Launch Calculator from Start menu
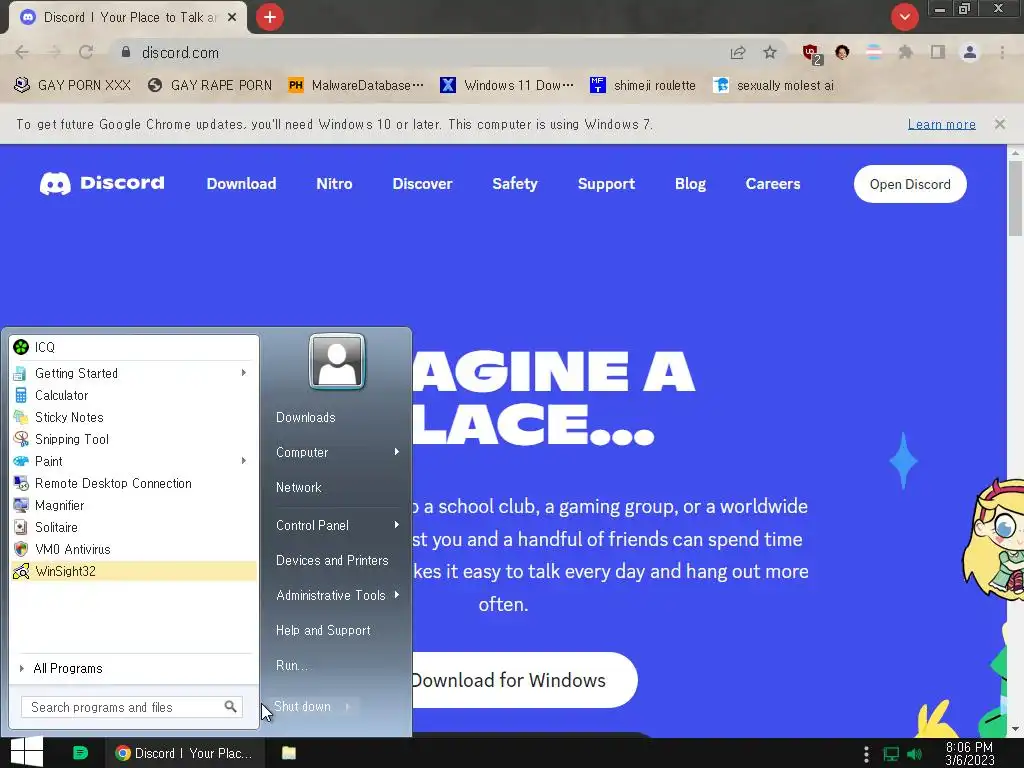This screenshot has height=768, width=1024. (x=134, y=395)
